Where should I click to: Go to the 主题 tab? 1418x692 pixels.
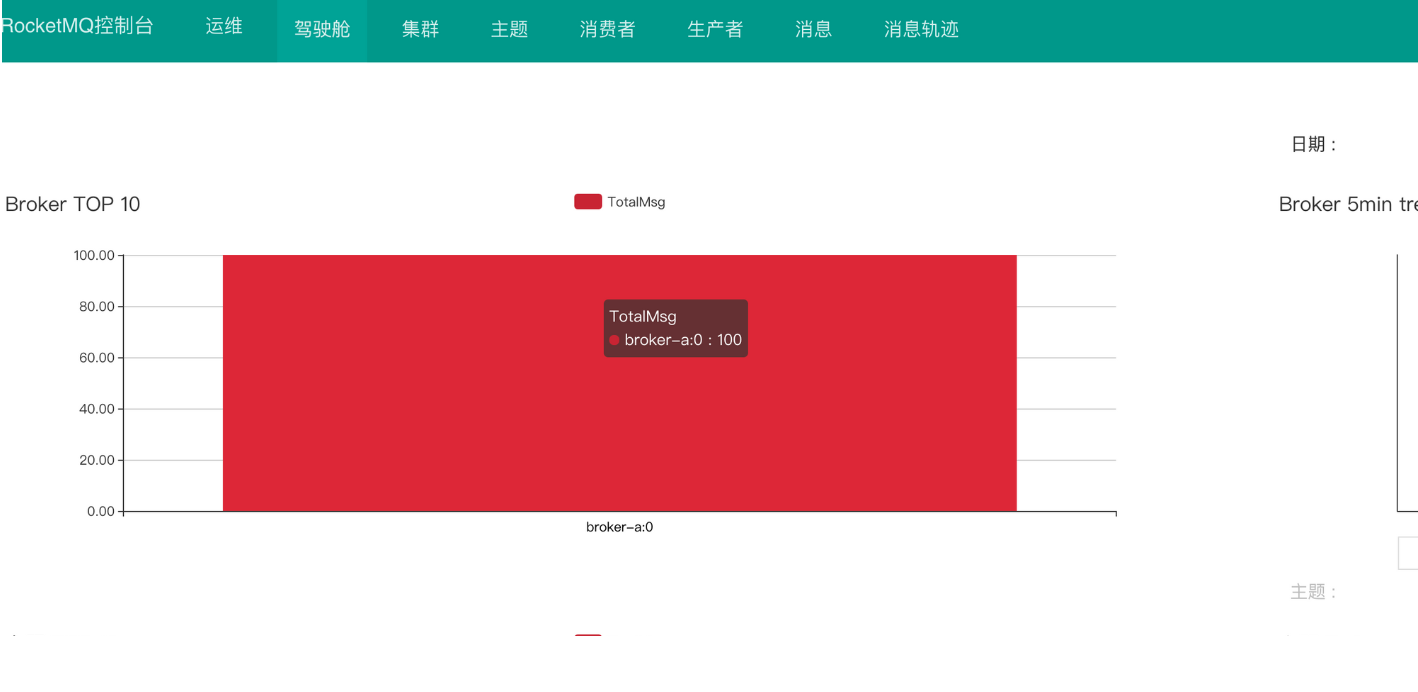pyautogui.click(x=510, y=30)
